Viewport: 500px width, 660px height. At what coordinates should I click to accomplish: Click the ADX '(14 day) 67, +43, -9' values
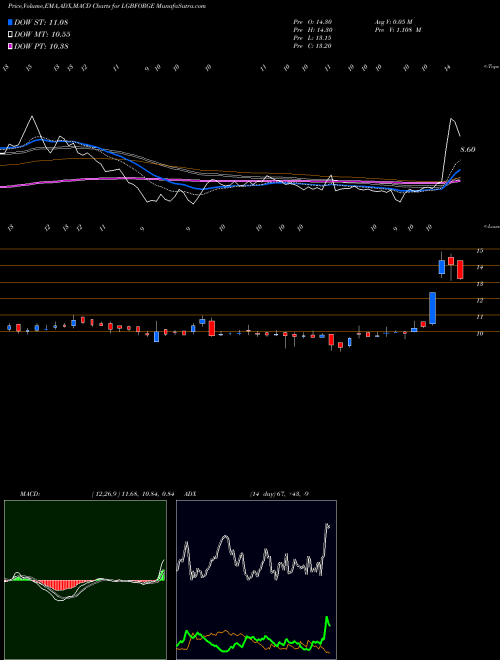point(279,494)
